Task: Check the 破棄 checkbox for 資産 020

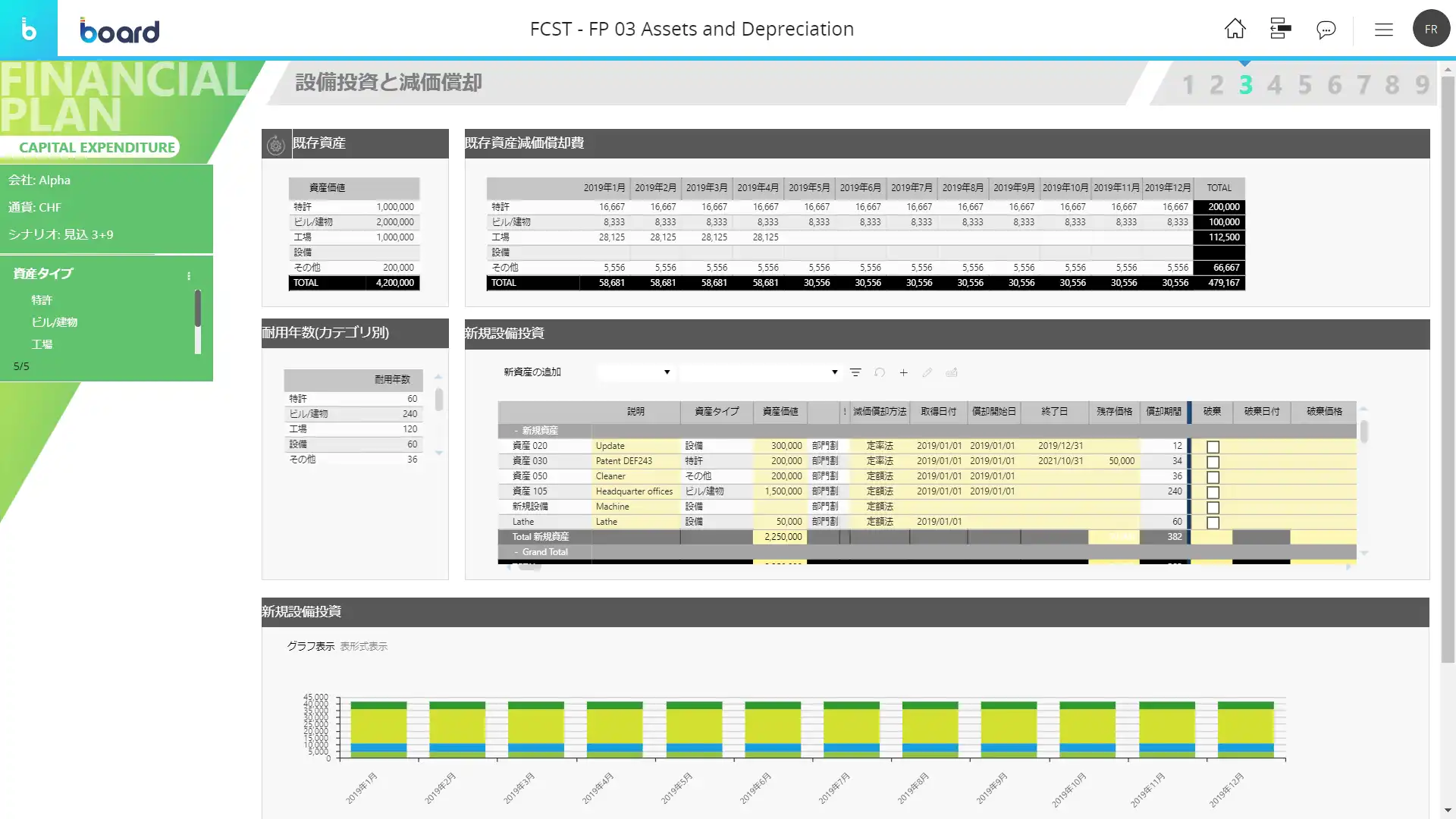Action: 1213,447
